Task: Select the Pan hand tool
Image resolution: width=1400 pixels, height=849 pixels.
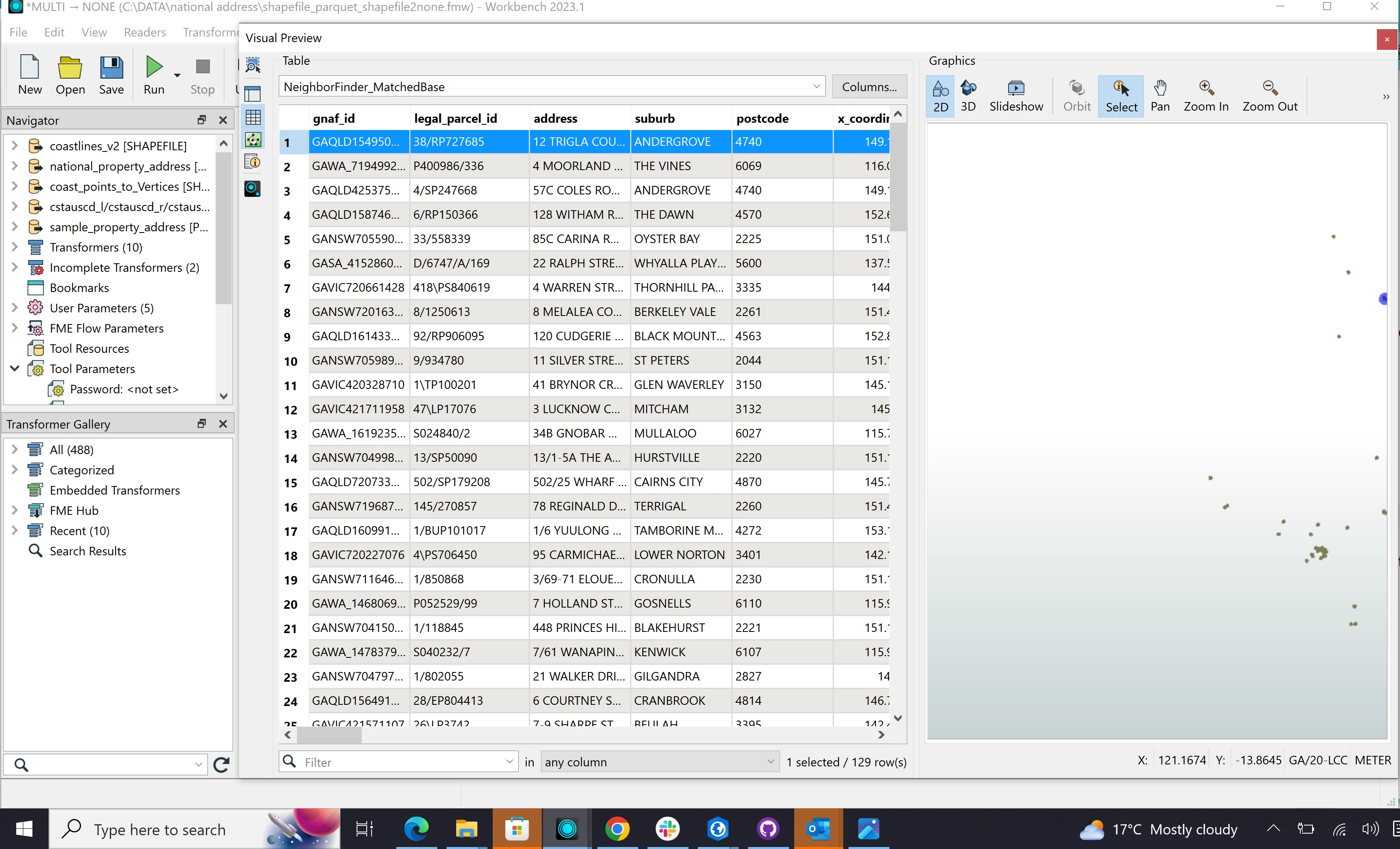Action: click(1160, 96)
